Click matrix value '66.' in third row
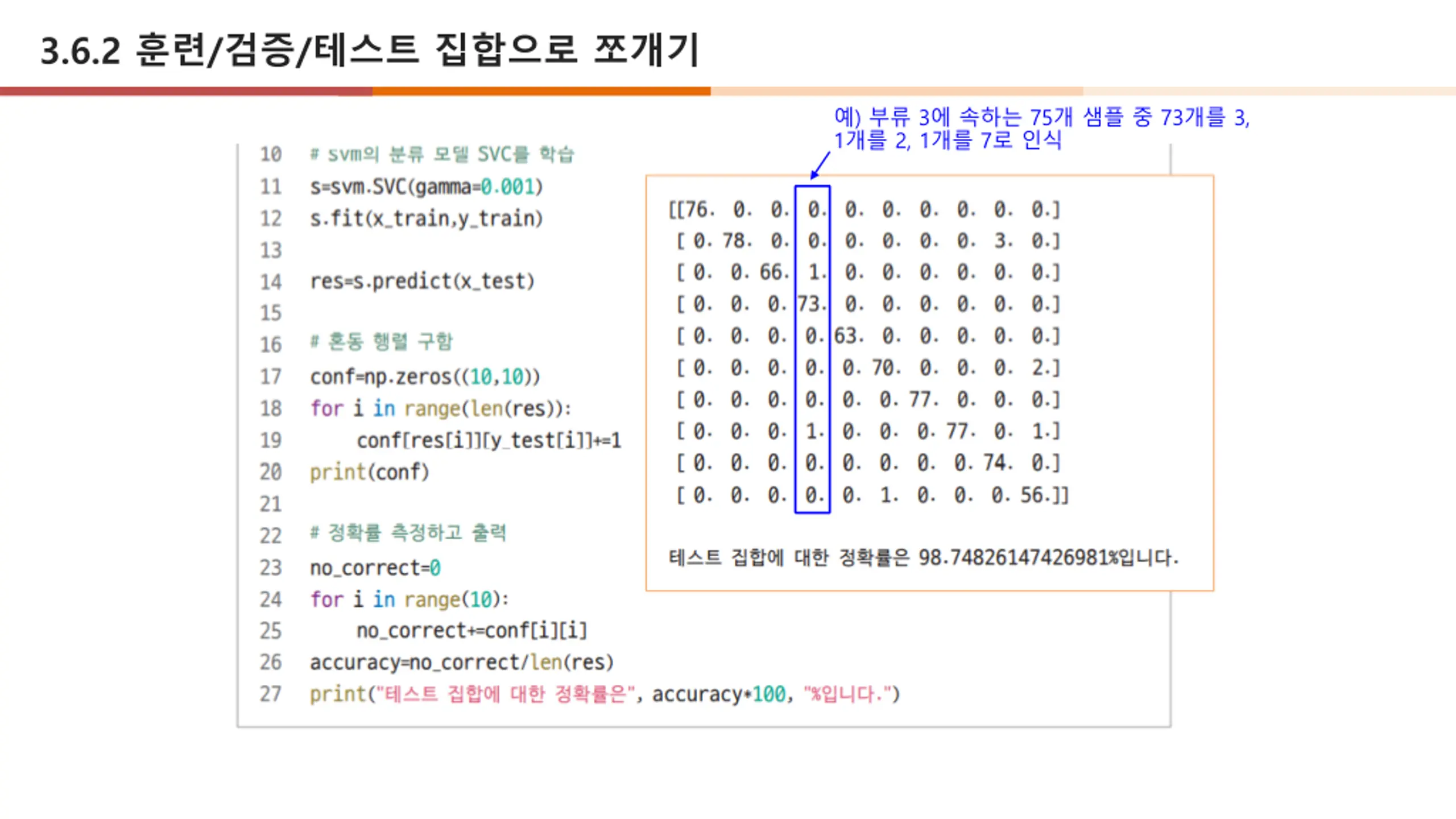Image resolution: width=1456 pixels, height=819 pixels. coord(775,272)
